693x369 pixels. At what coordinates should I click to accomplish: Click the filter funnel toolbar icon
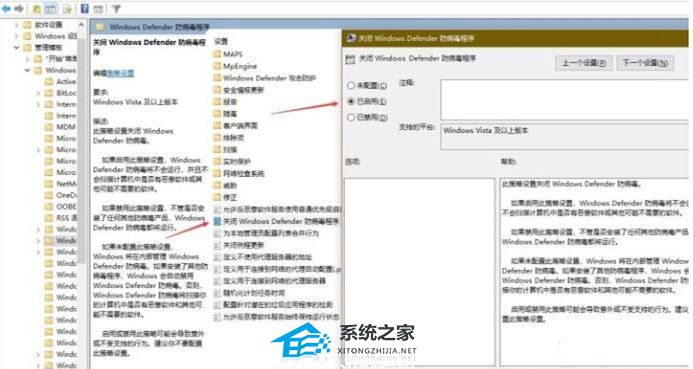click(x=116, y=8)
